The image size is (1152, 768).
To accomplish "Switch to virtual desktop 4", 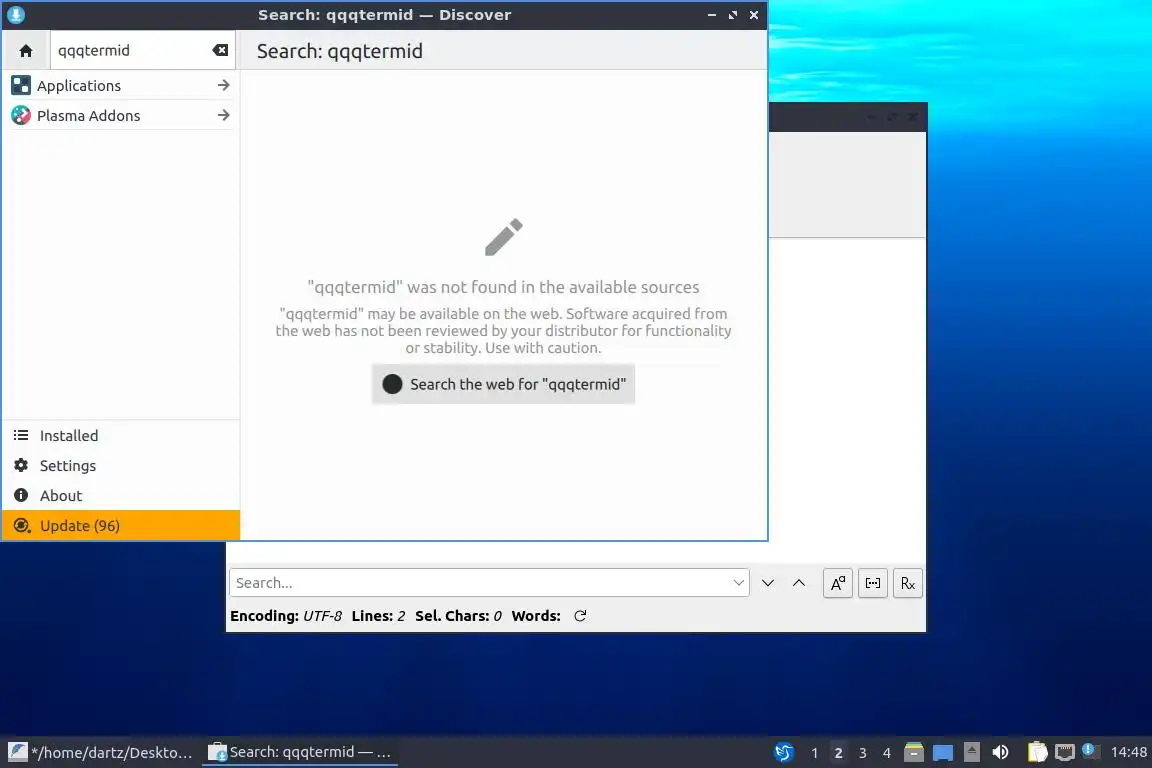I will tap(887, 753).
